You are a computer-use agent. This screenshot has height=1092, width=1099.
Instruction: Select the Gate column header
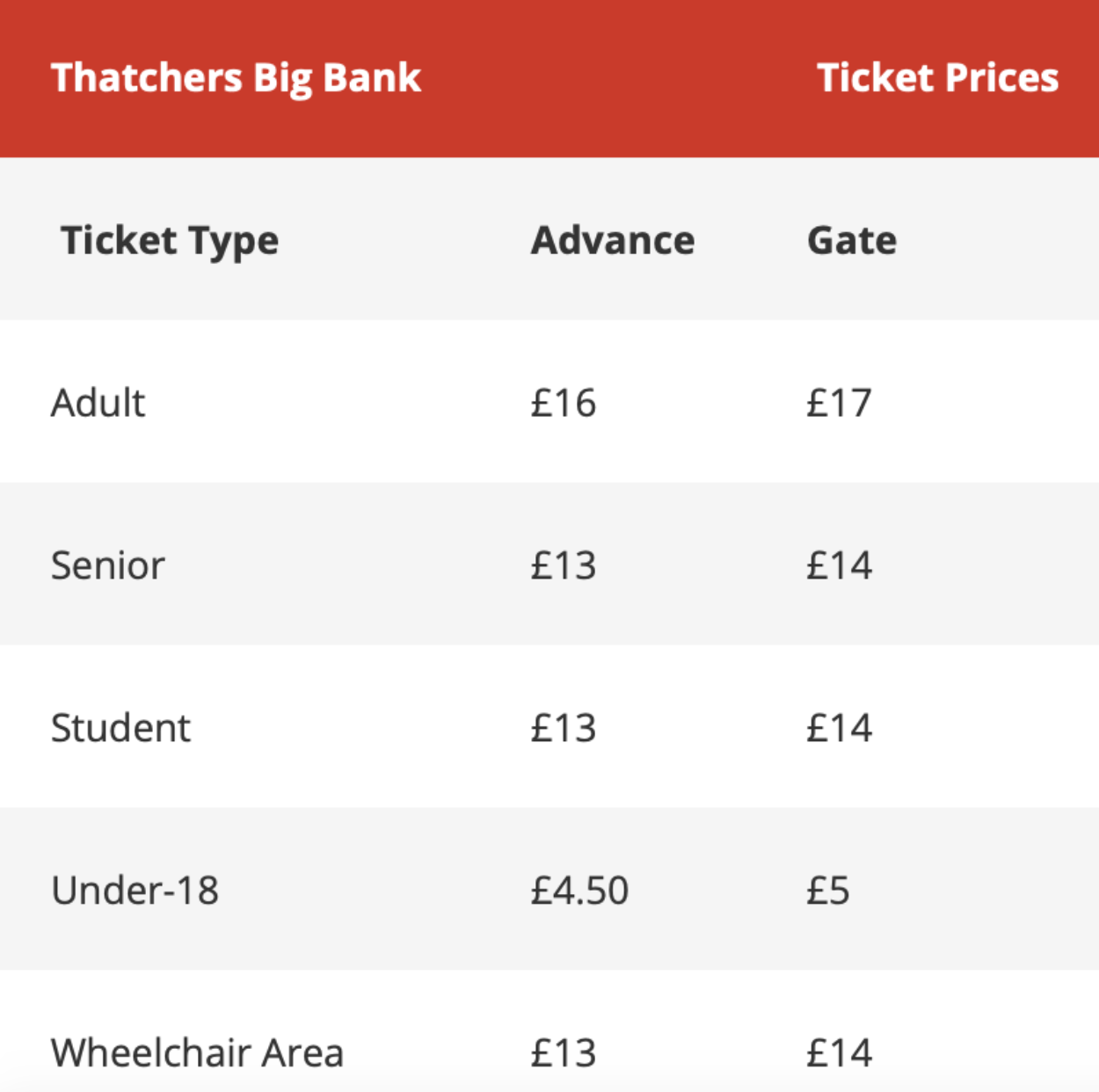(852, 240)
